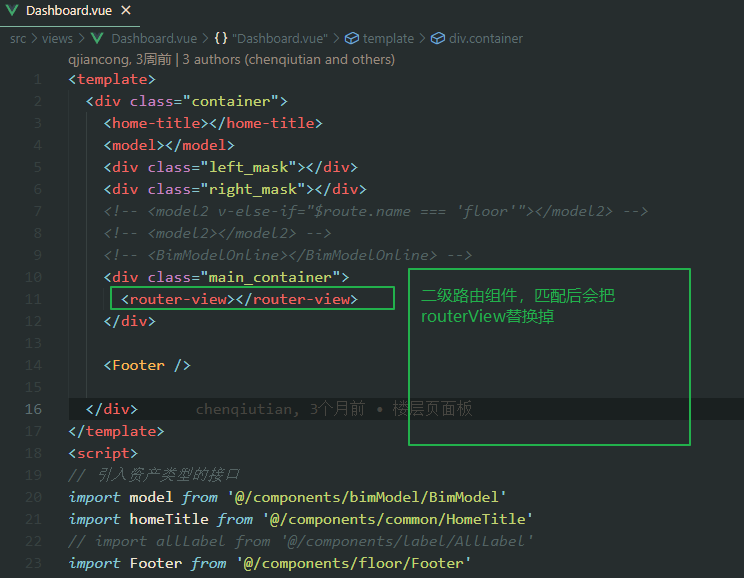Click the right_mask div line
This screenshot has height=578, width=744.
point(235,189)
